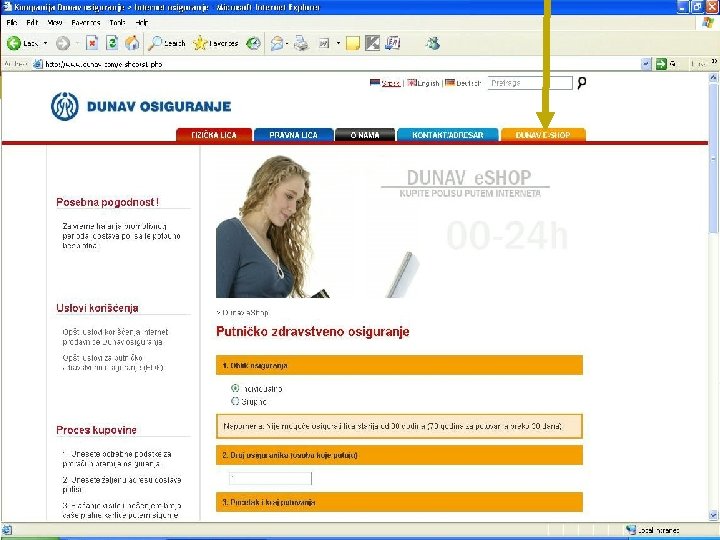Open the Favorites star button
The width and height of the screenshot is (720, 540).
(215, 43)
